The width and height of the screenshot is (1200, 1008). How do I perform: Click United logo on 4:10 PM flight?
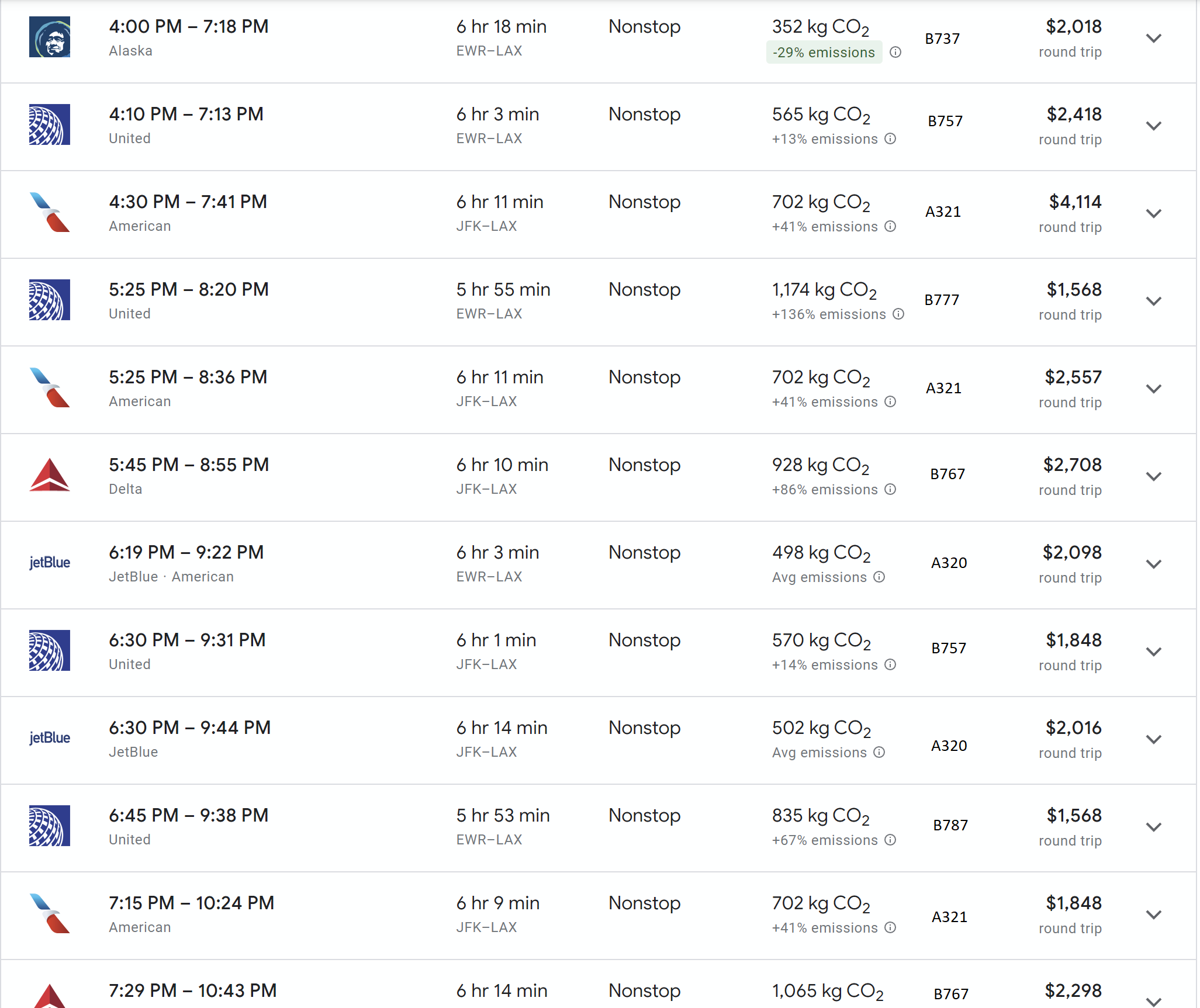pos(50,124)
